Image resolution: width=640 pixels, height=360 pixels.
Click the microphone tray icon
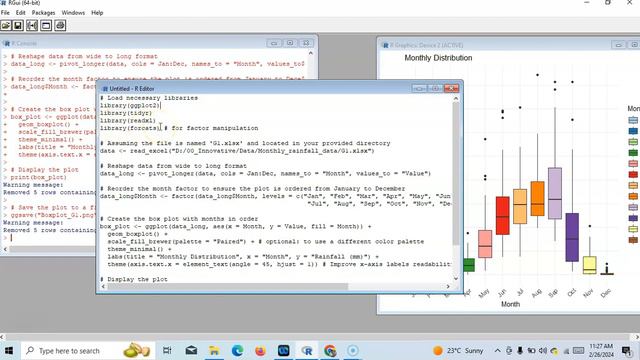tap(520, 351)
